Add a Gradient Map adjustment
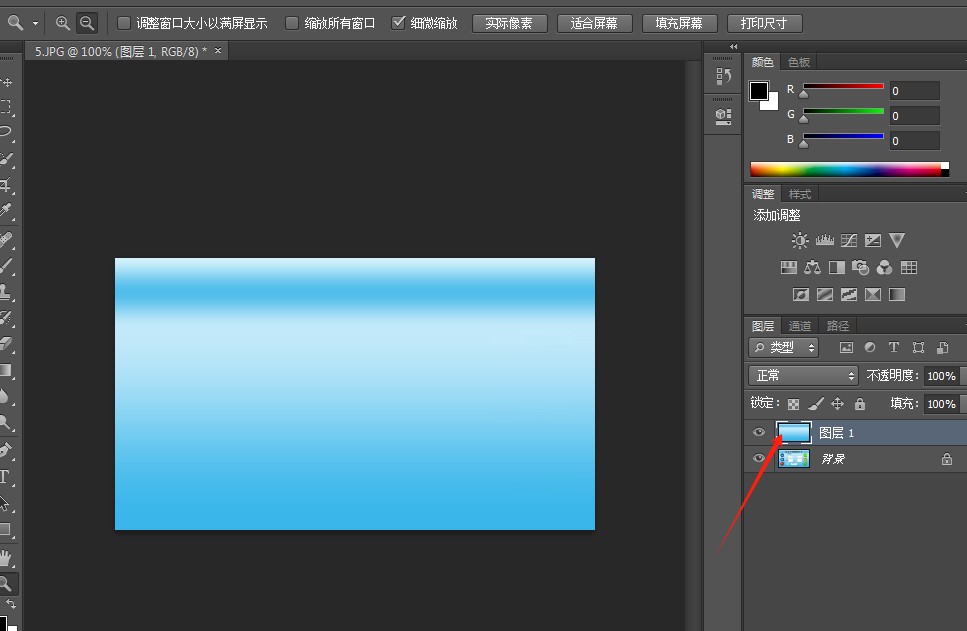 [x=897, y=294]
